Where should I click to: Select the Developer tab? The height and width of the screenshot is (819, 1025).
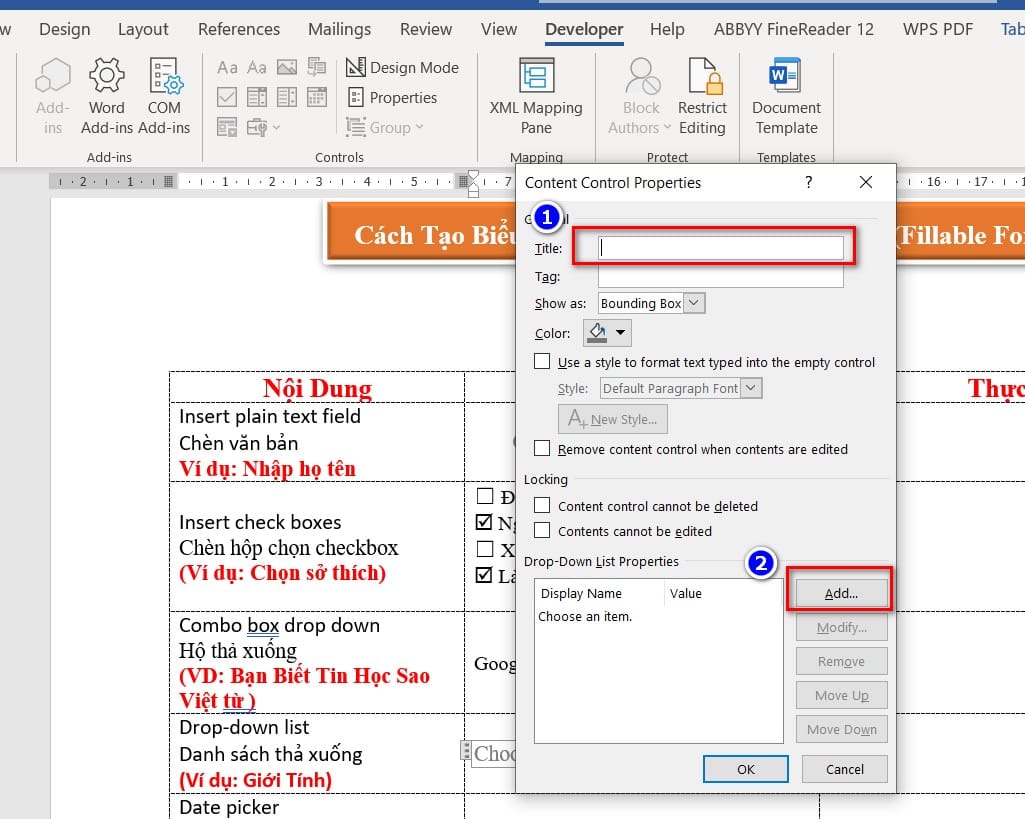[x=584, y=29]
